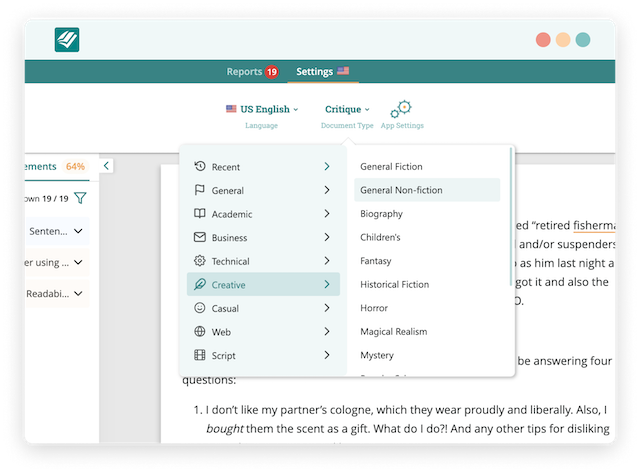Select Magical Realism document type
Screen dimensions: 640x473
tap(427, 332)
